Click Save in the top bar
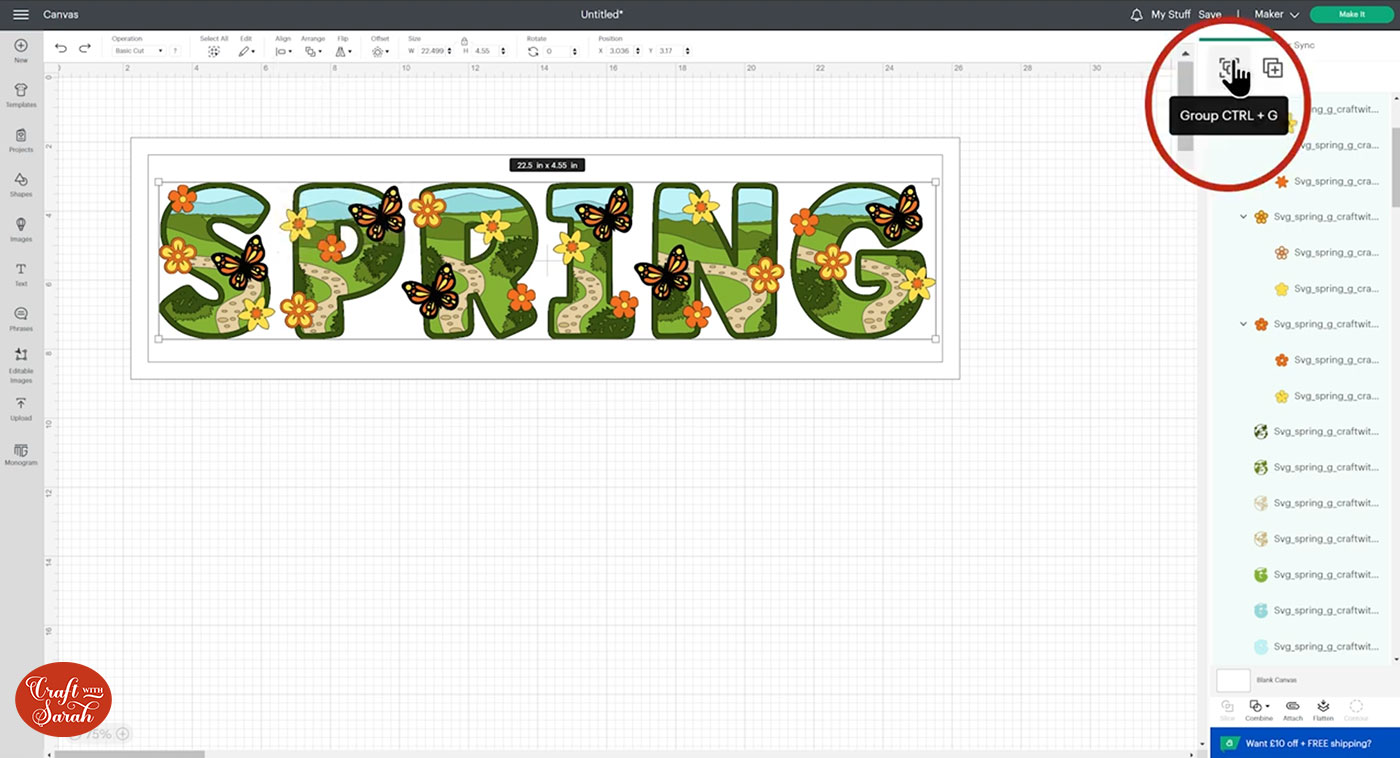This screenshot has height=758, width=1400. pos(1210,15)
